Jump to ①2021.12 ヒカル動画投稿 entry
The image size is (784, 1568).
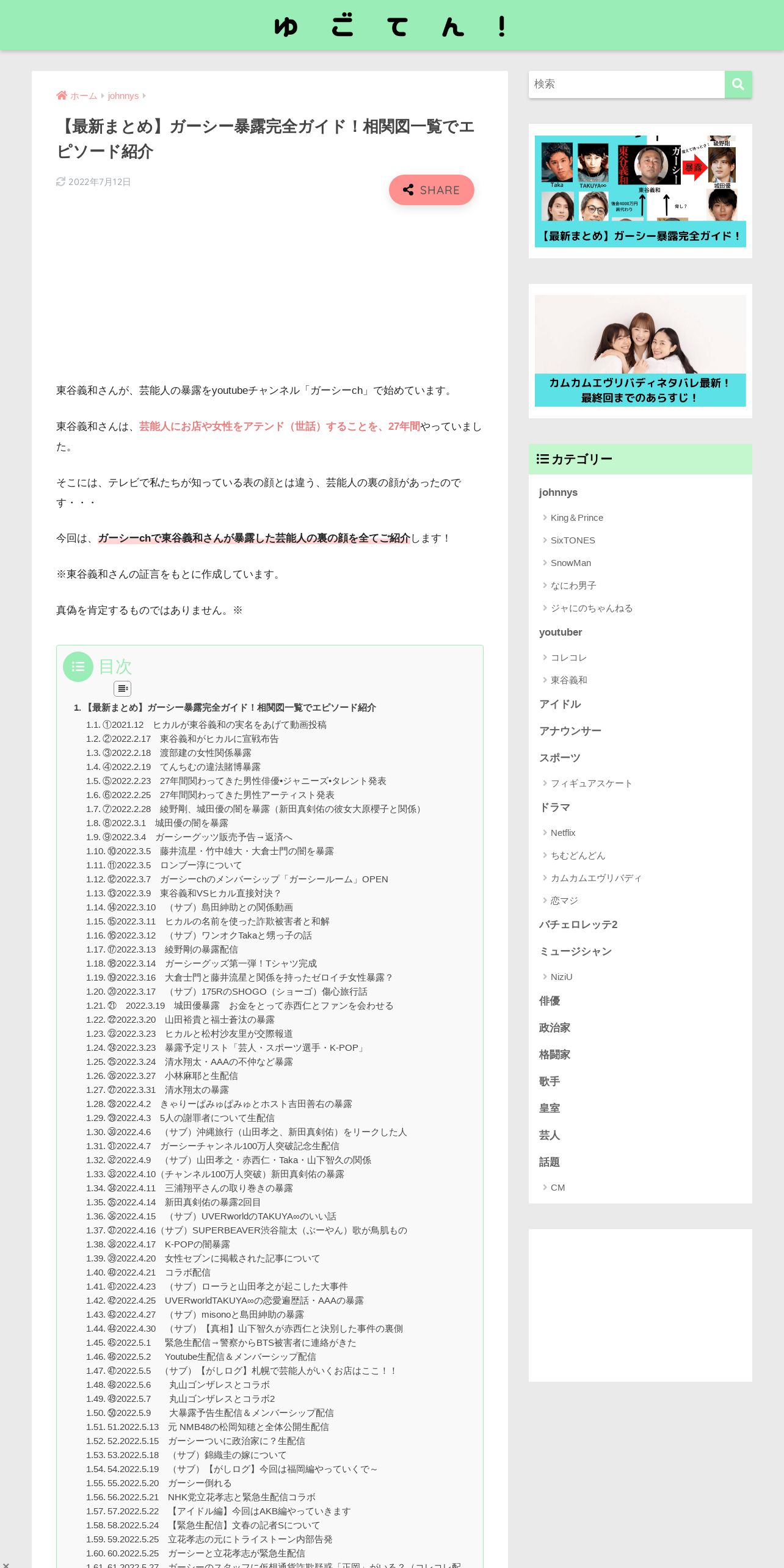(x=206, y=725)
